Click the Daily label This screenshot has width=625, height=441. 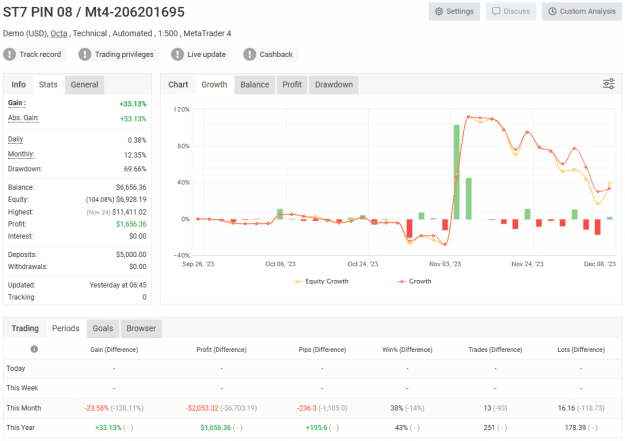[16, 139]
